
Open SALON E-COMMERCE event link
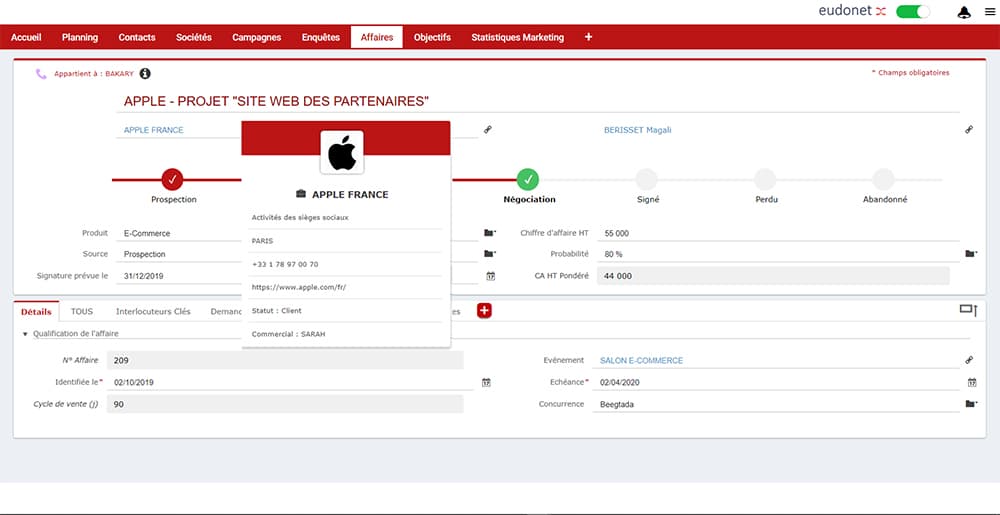click(x=641, y=360)
